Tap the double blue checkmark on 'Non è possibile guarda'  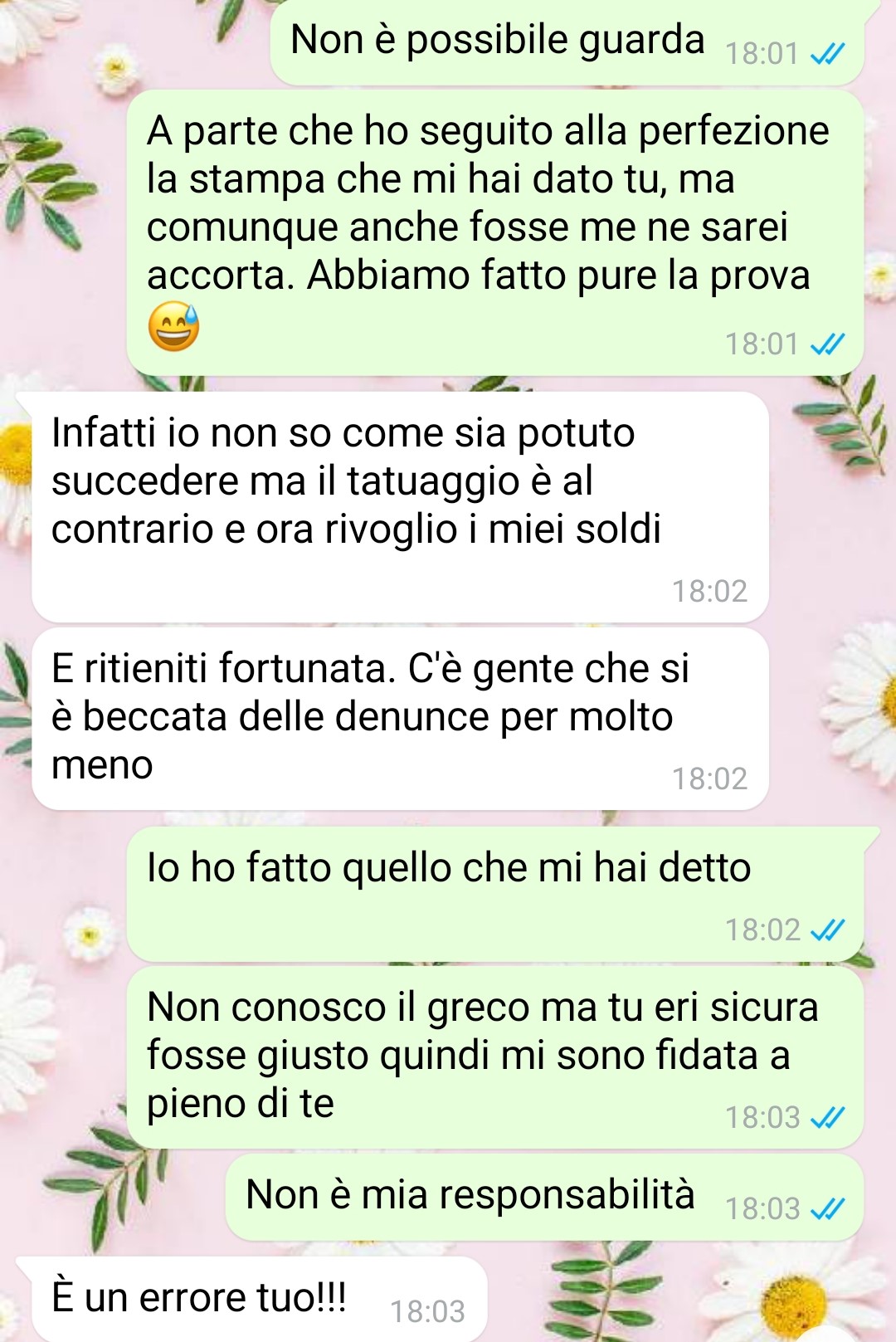pos(827,54)
